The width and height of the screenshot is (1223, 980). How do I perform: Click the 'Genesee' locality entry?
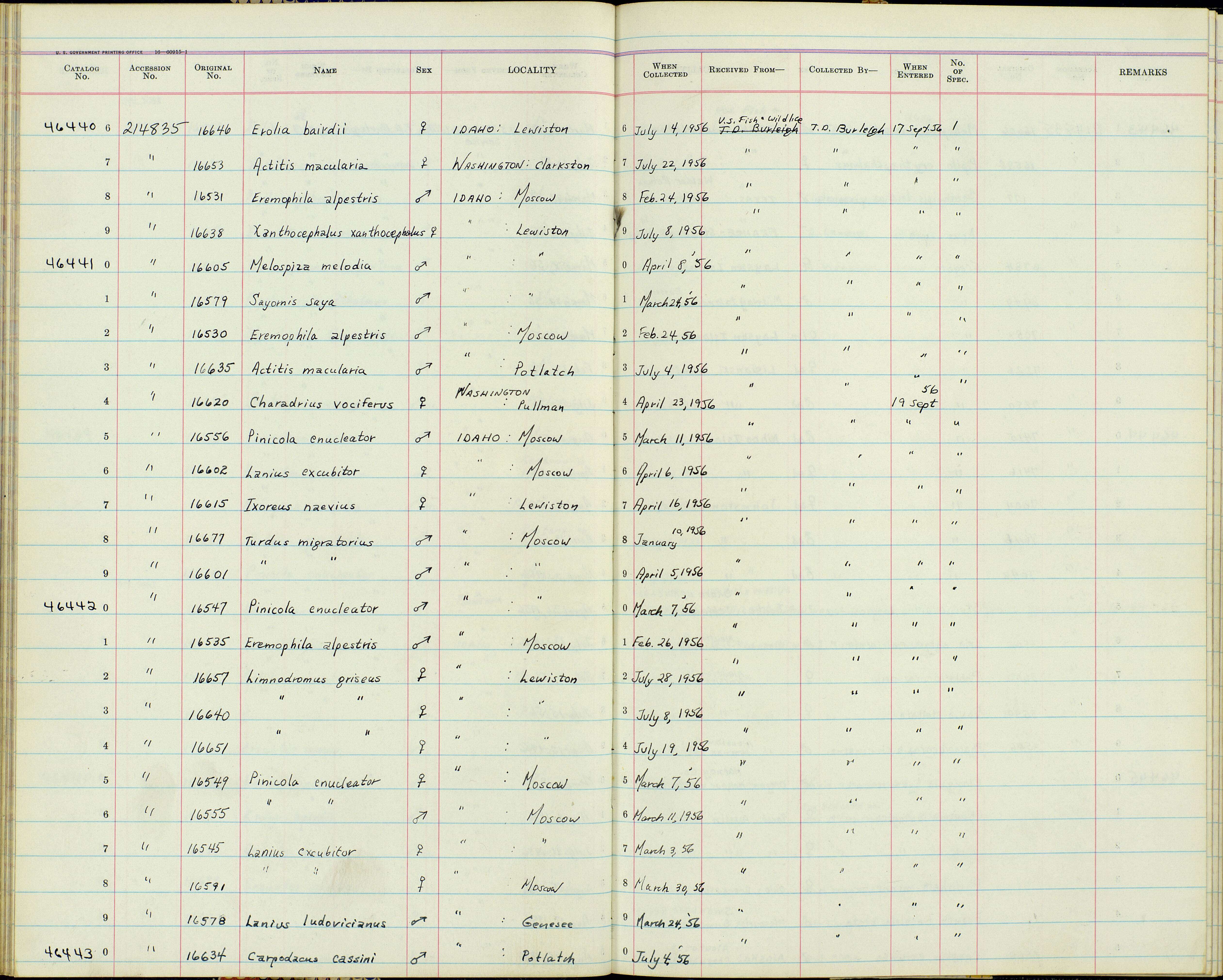coord(547,924)
